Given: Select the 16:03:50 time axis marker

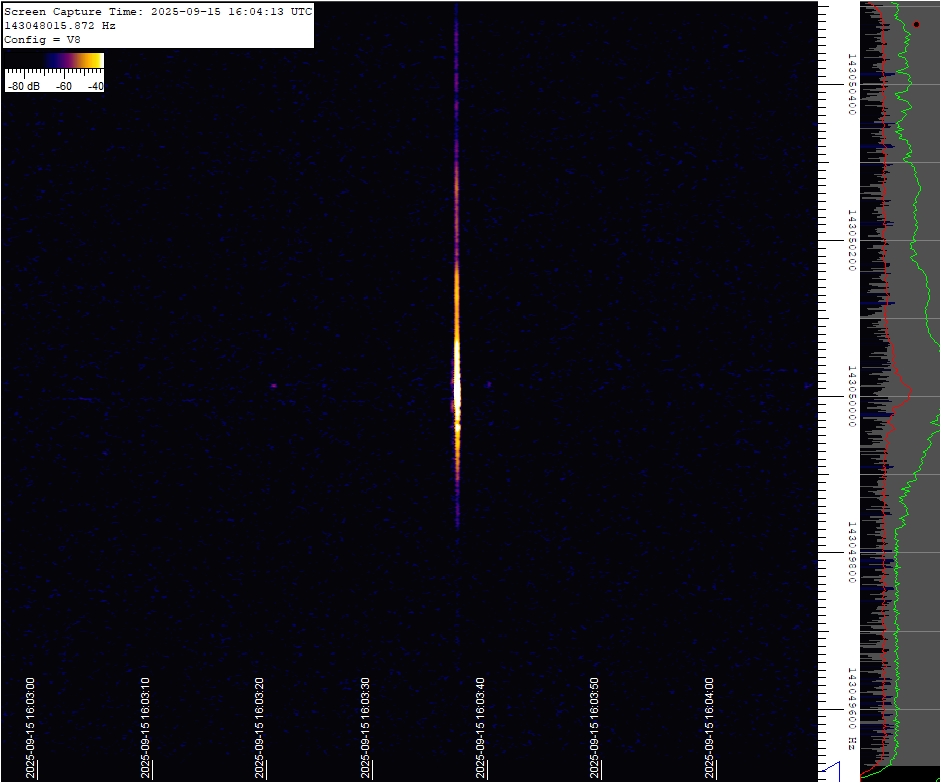Looking at the screenshot, I should pos(594,728).
